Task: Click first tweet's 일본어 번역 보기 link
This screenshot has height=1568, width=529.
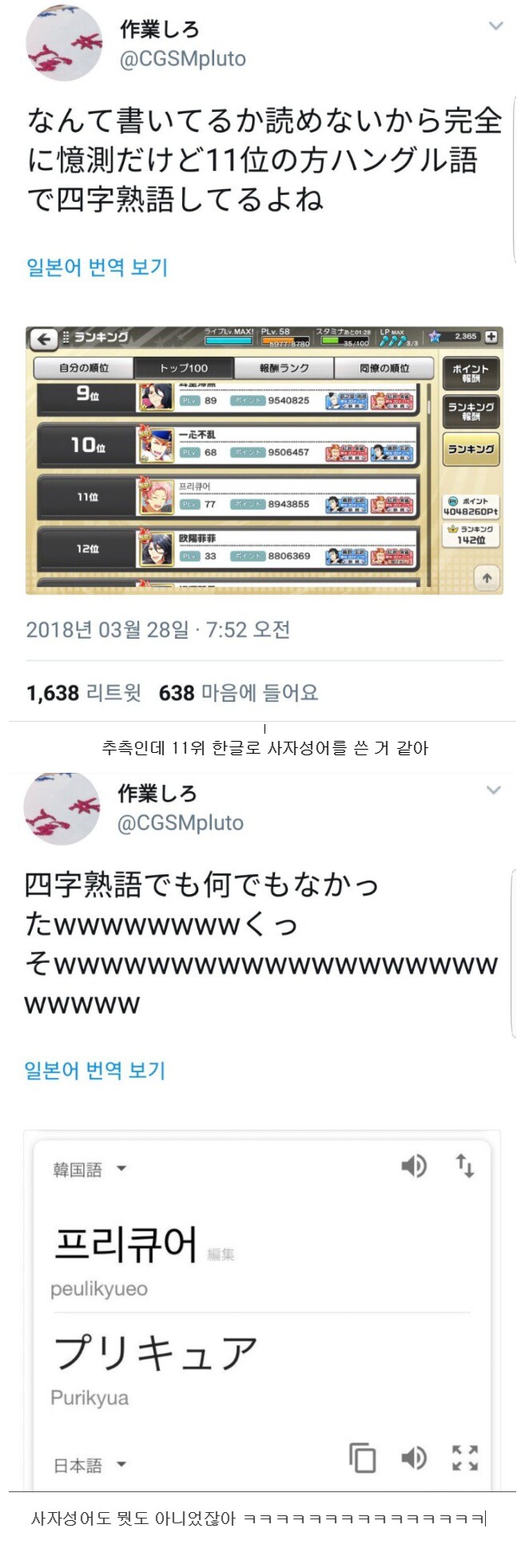Action: click(97, 267)
